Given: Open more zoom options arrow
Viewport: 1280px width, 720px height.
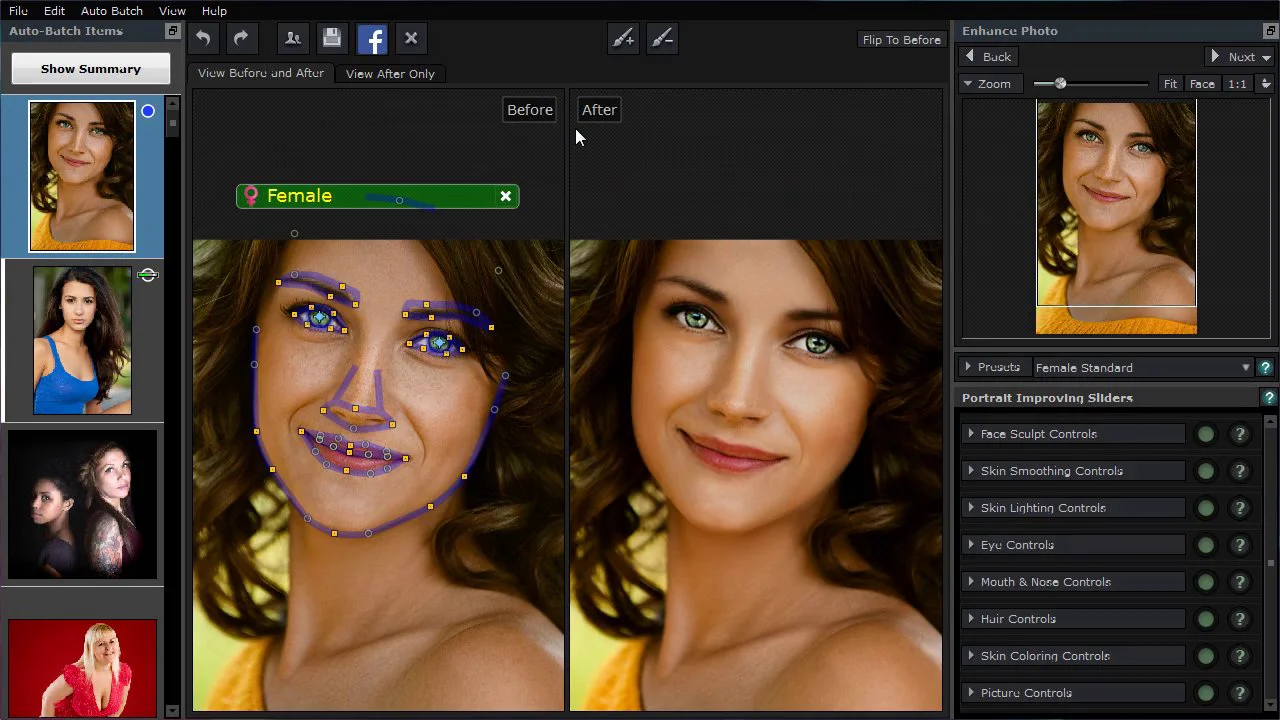Looking at the screenshot, I should [x=1266, y=84].
